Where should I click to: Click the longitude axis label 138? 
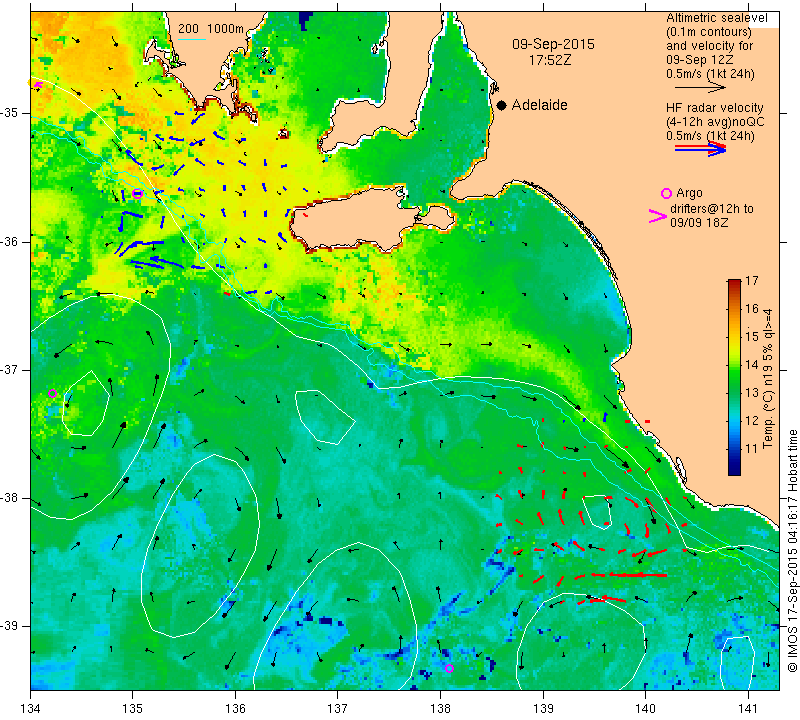440,709
